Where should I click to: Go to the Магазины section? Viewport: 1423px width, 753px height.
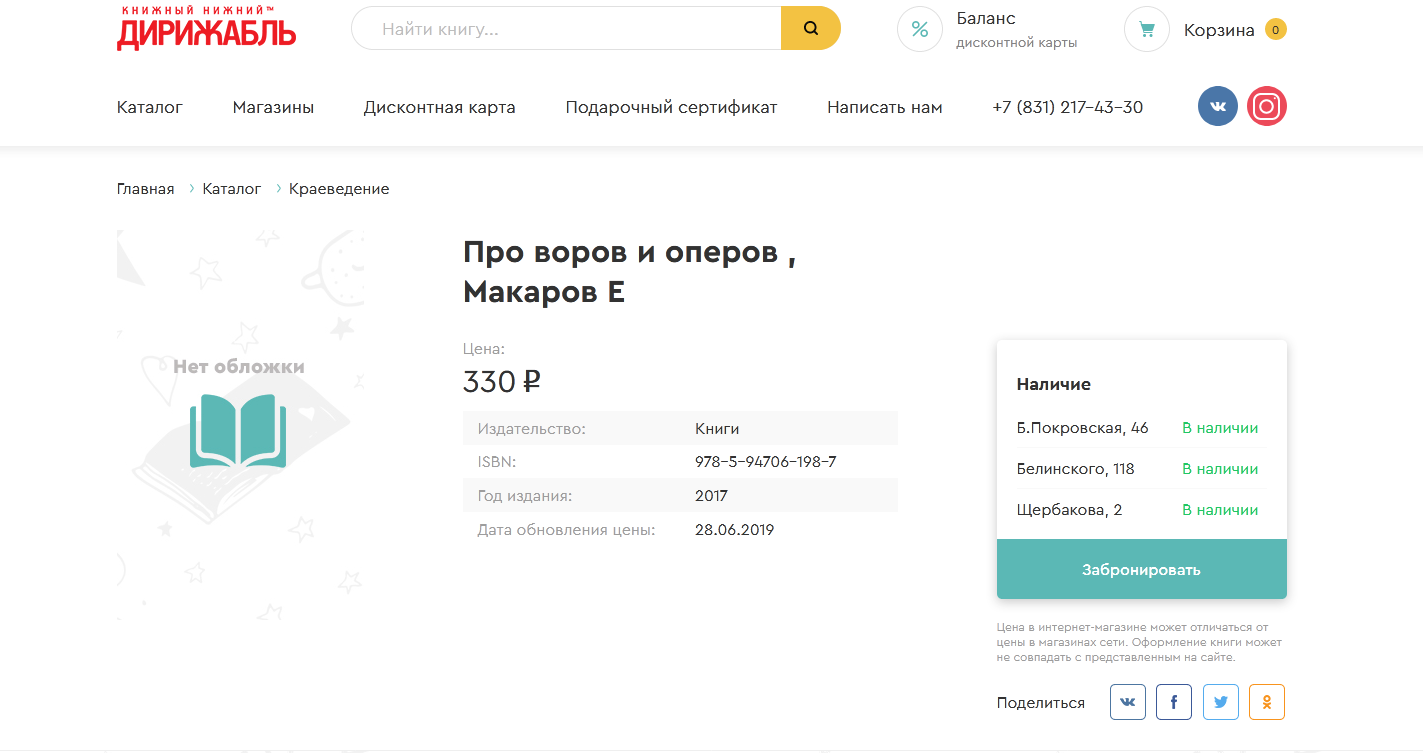[x=273, y=108]
